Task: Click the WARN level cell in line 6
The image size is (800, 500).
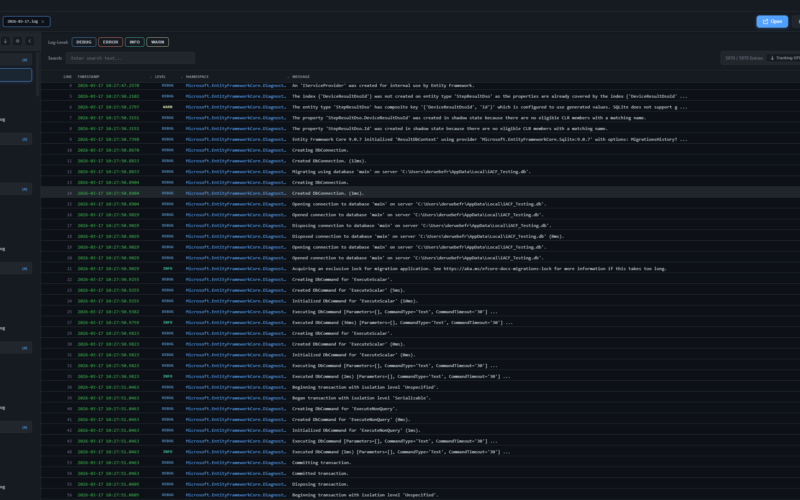Action: [167, 107]
